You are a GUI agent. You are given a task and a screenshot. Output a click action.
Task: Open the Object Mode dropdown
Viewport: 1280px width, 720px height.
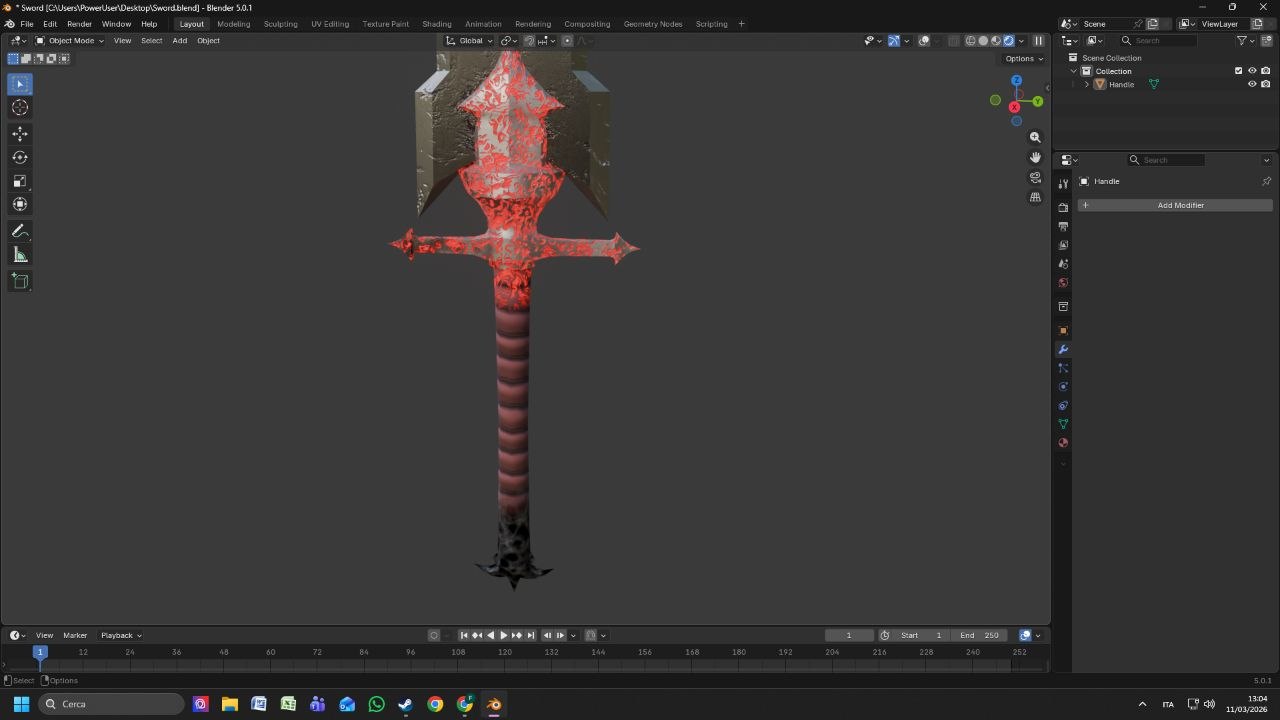[x=70, y=41]
